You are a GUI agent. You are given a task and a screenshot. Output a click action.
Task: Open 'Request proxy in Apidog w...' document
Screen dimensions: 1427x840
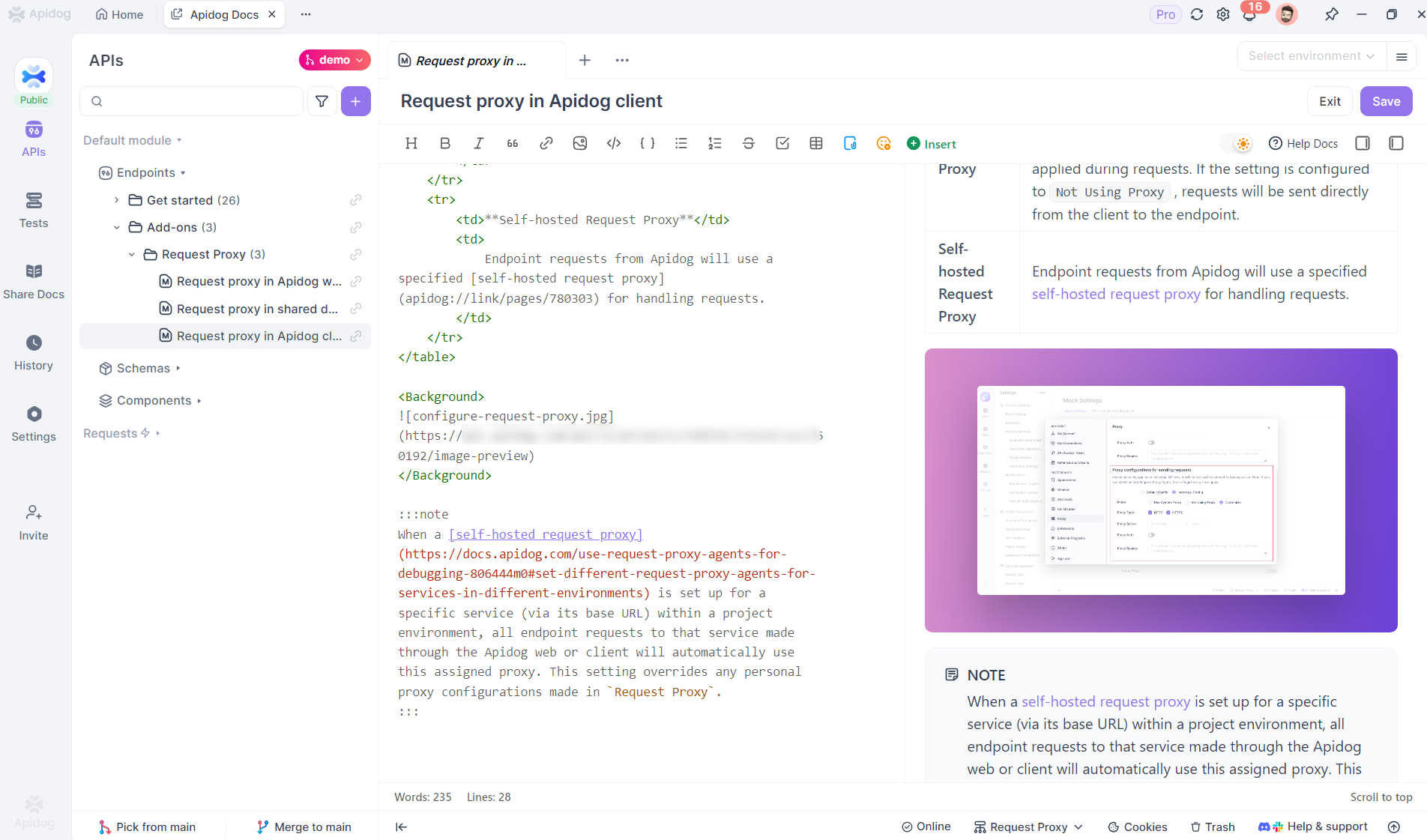click(259, 281)
